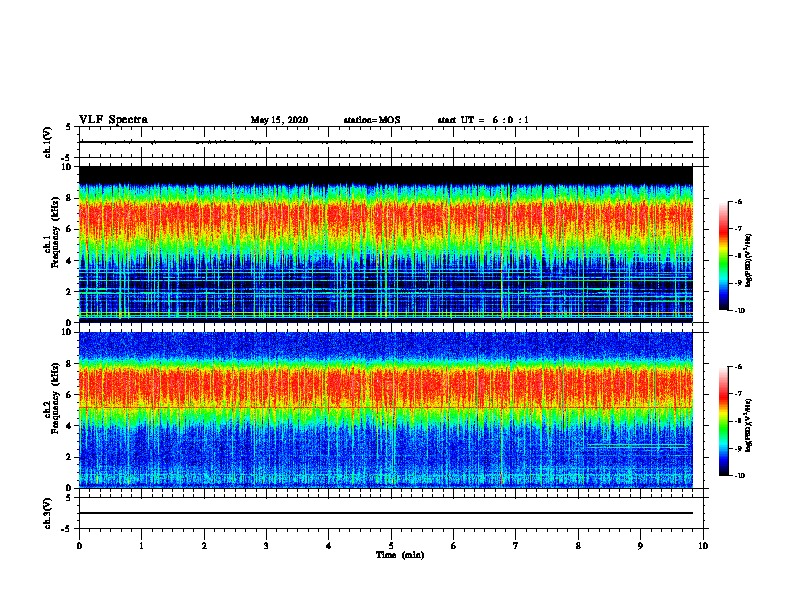Click the '5' minute tick on the time axis
This screenshot has height=612, width=792.
[x=391, y=546]
